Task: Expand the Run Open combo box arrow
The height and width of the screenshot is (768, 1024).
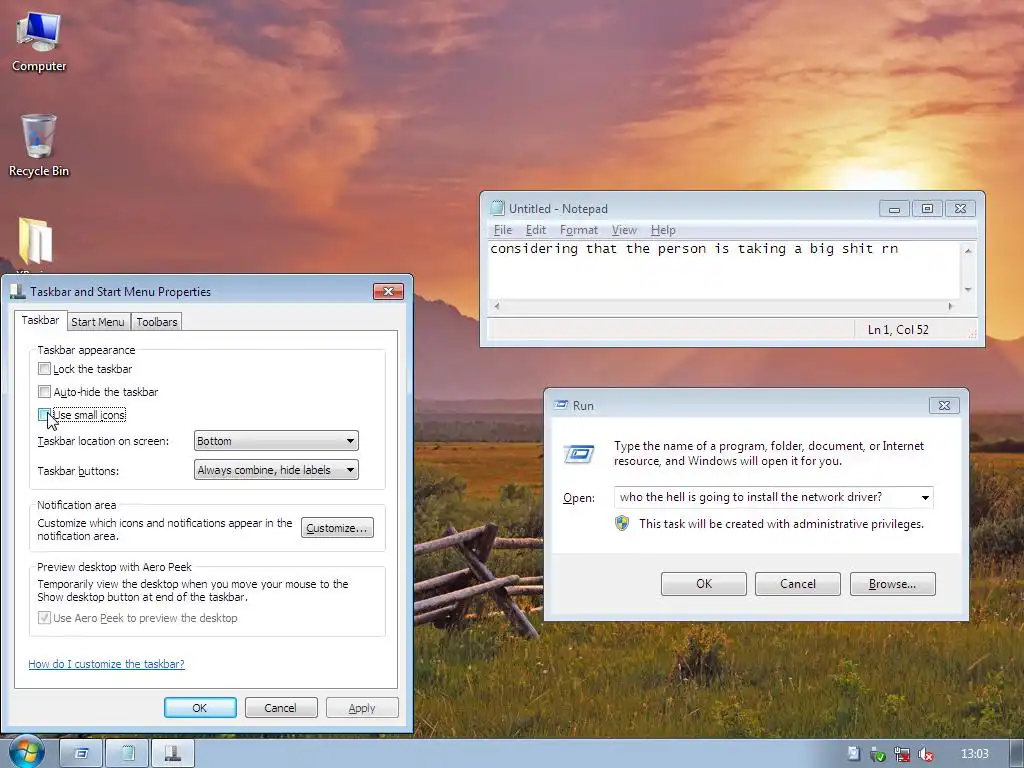Action: click(x=925, y=498)
